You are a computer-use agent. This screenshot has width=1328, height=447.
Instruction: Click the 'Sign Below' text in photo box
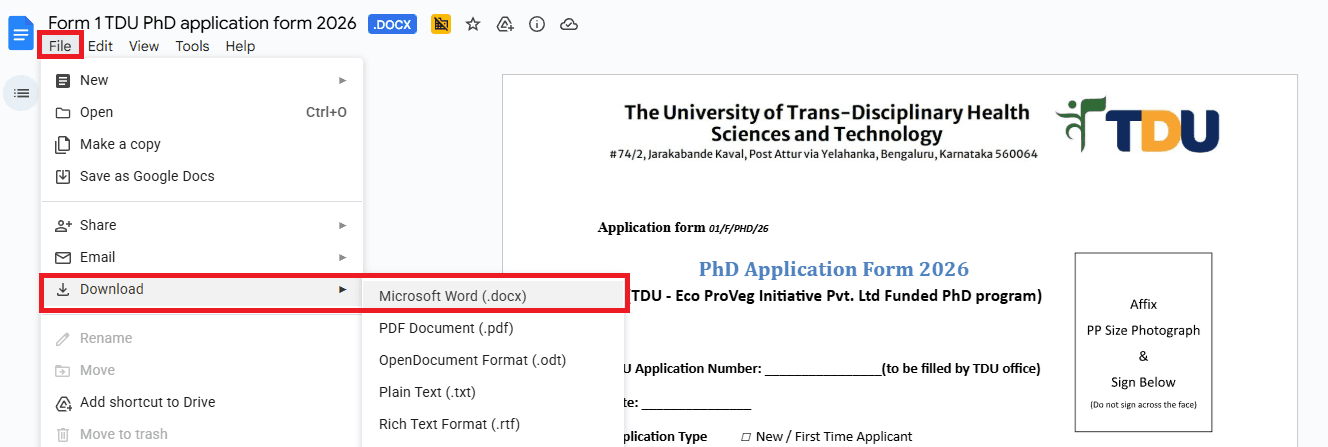click(x=1143, y=382)
